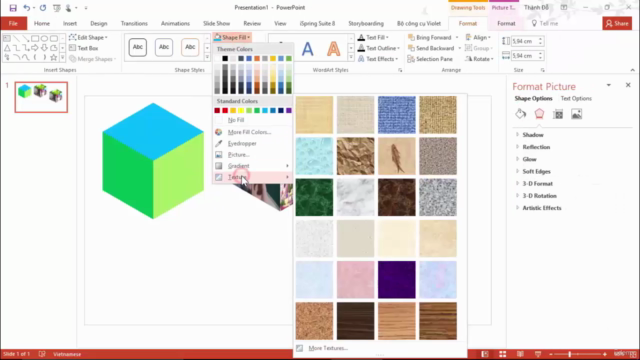640x360 pixels.
Task: Apply the purple mesh texture
Action: click(396, 280)
